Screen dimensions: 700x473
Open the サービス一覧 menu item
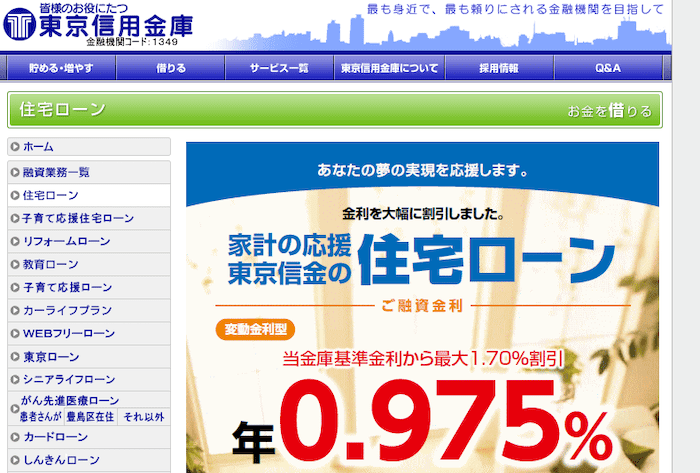[279, 68]
